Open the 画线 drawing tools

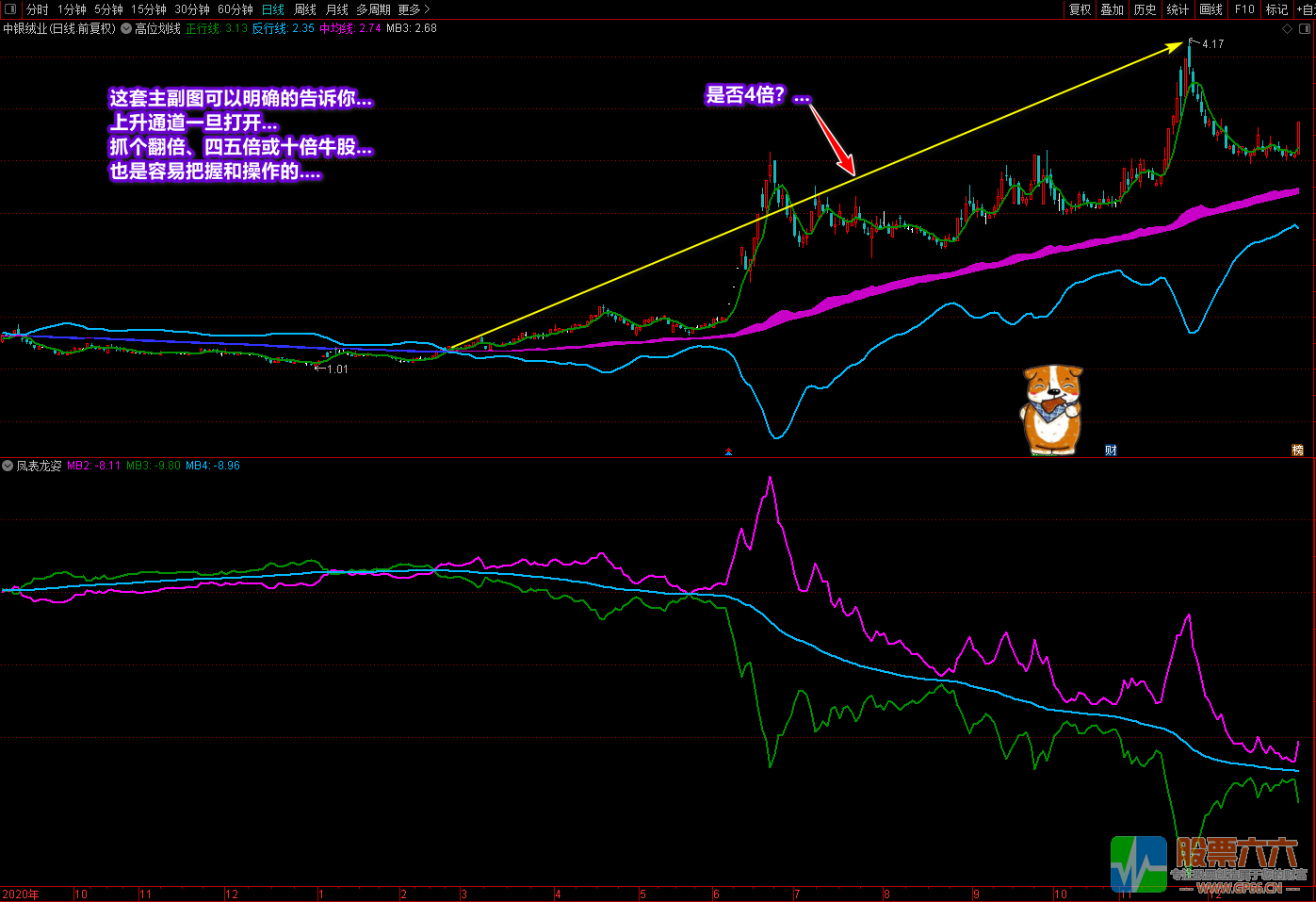1210,9
